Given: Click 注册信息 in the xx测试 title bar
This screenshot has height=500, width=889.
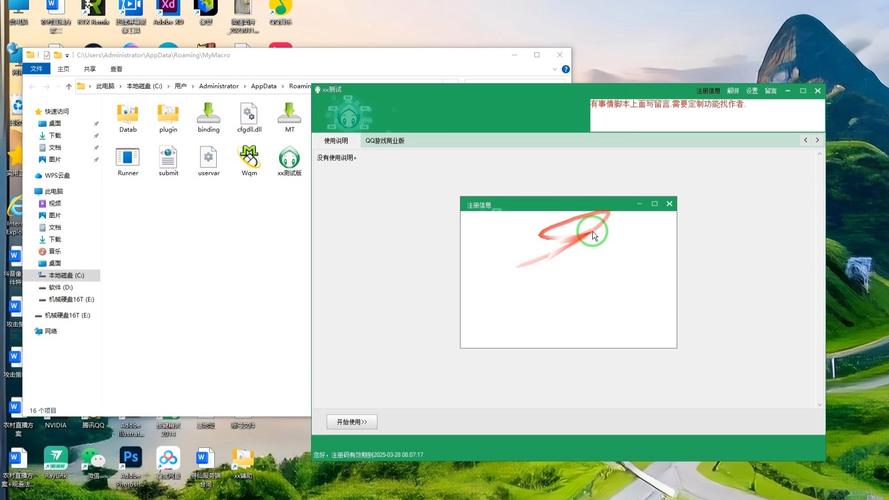Looking at the screenshot, I should click(x=708, y=91).
